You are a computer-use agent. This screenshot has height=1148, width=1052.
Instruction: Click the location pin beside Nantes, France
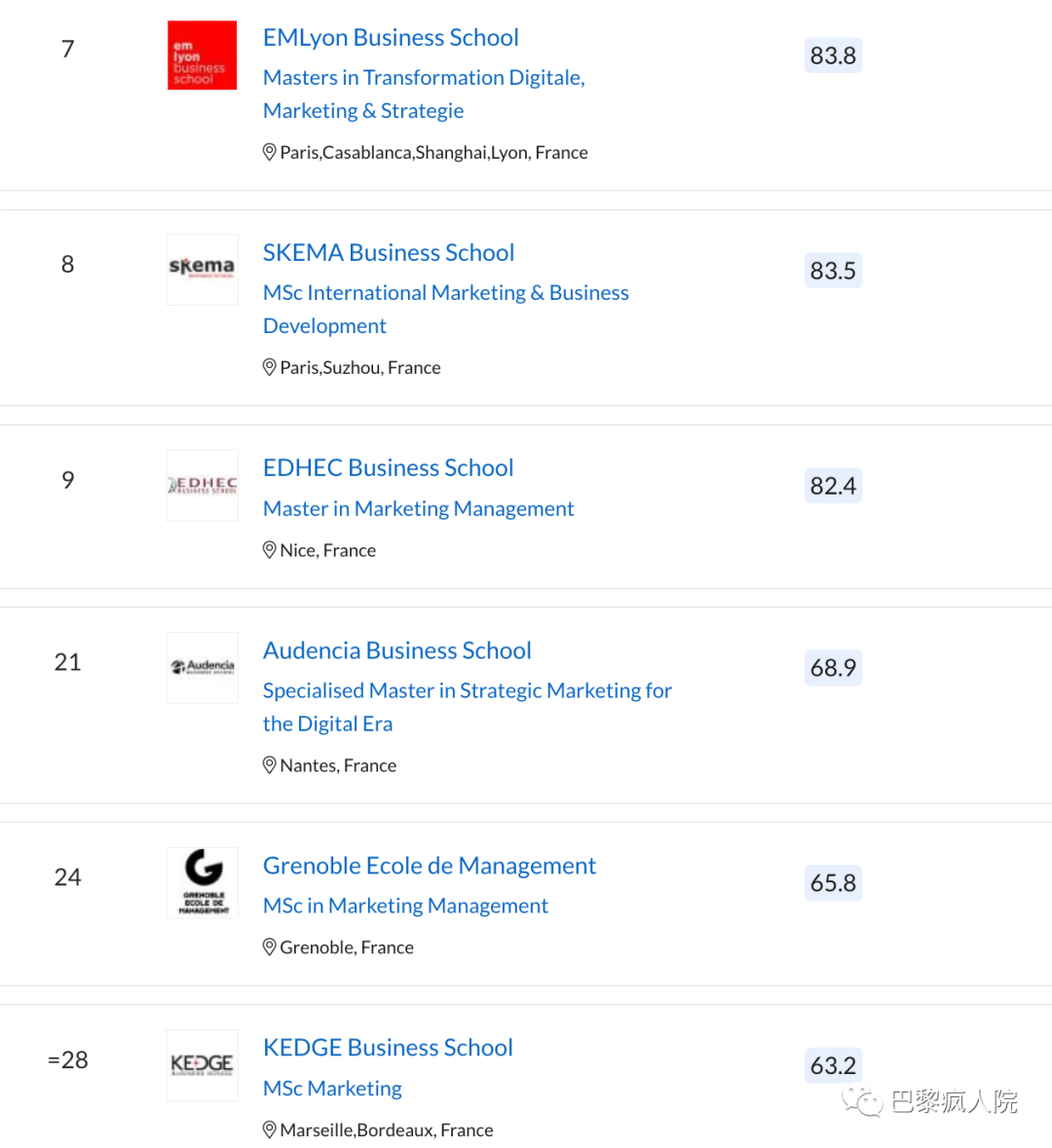click(270, 765)
